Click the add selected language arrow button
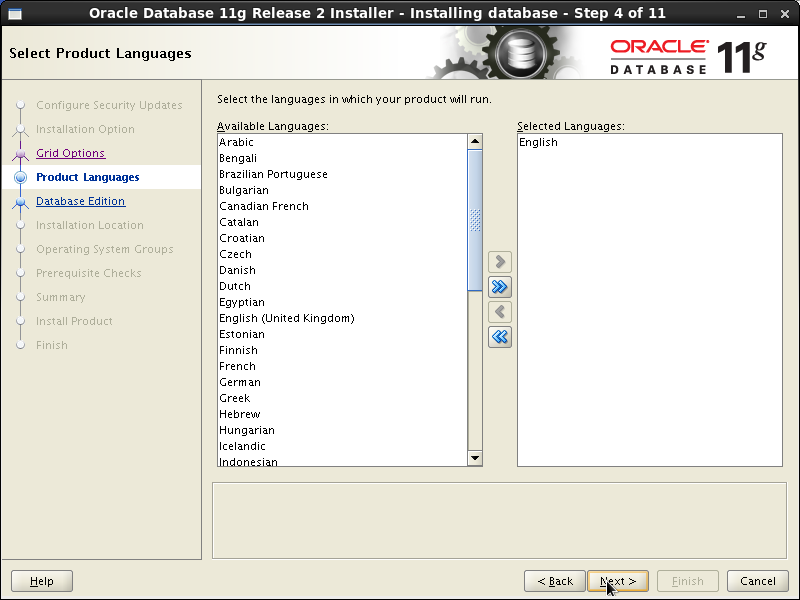Image resolution: width=800 pixels, height=600 pixels. pyautogui.click(x=499, y=262)
